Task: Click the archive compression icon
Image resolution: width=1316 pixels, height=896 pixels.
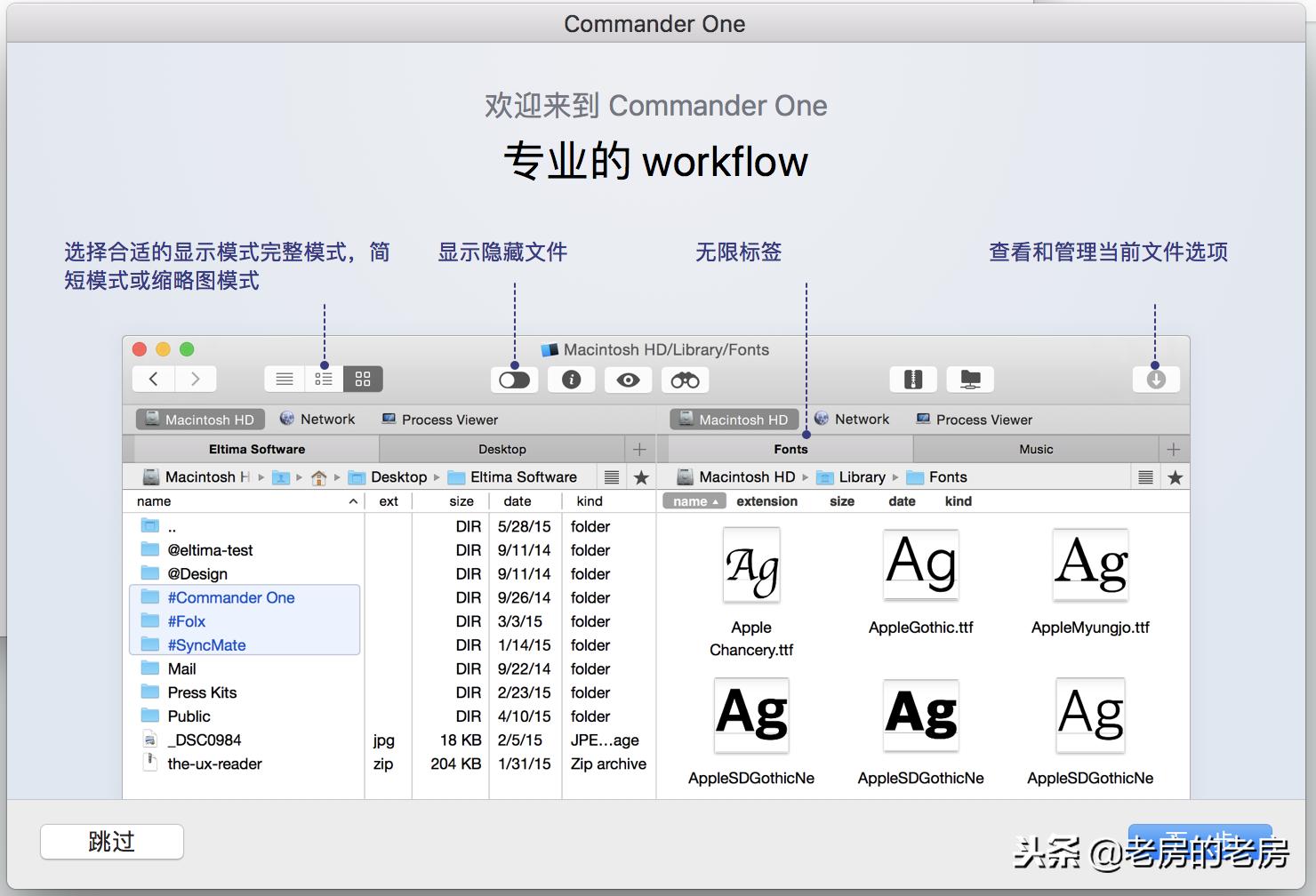Action: pos(912,380)
